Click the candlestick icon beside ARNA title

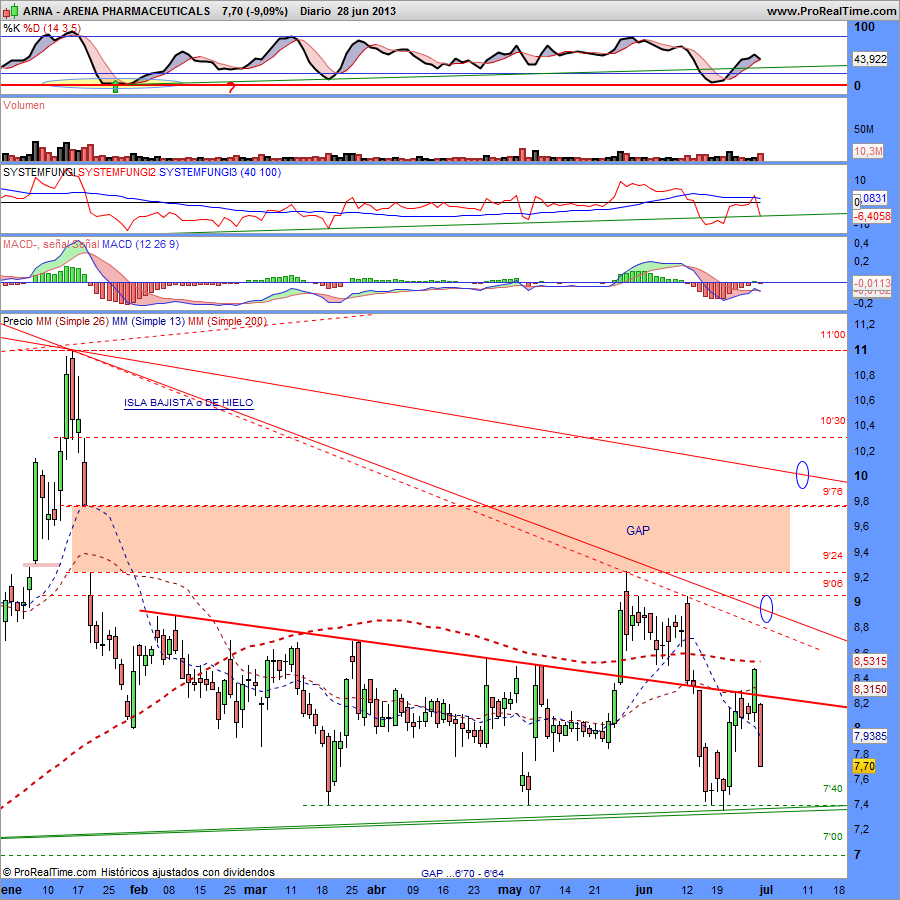click(x=11, y=11)
